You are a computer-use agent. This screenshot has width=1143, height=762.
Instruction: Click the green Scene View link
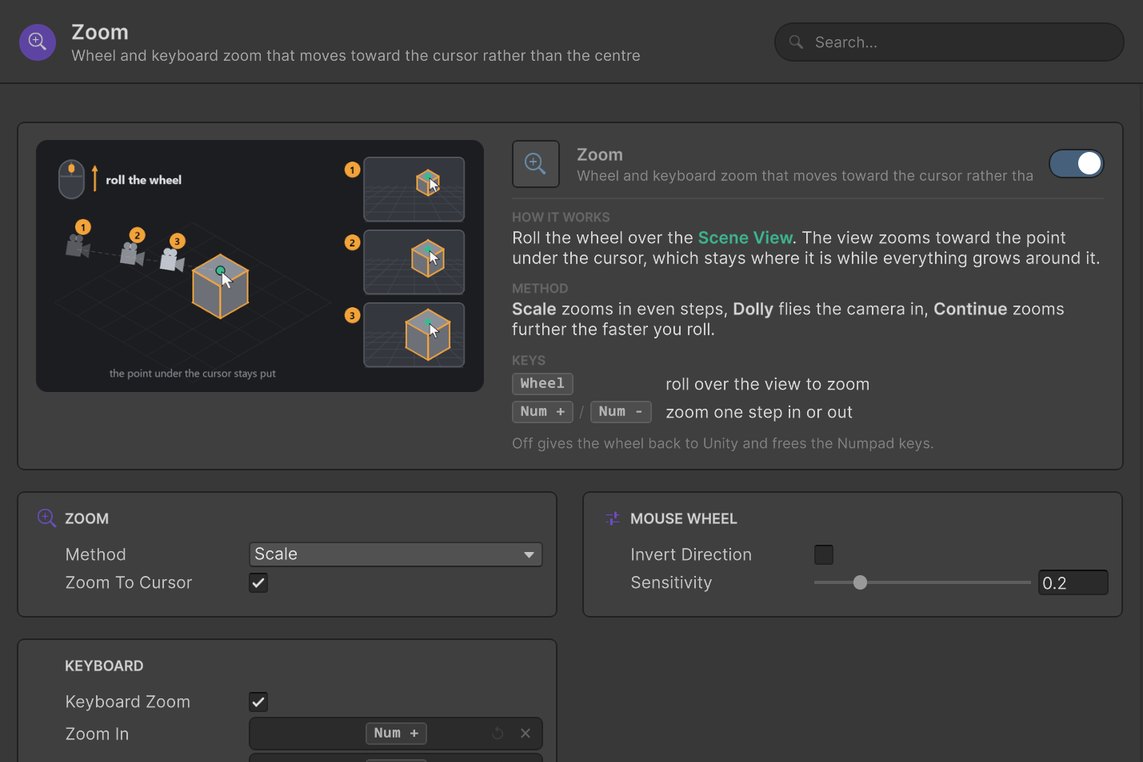point(745,238)
